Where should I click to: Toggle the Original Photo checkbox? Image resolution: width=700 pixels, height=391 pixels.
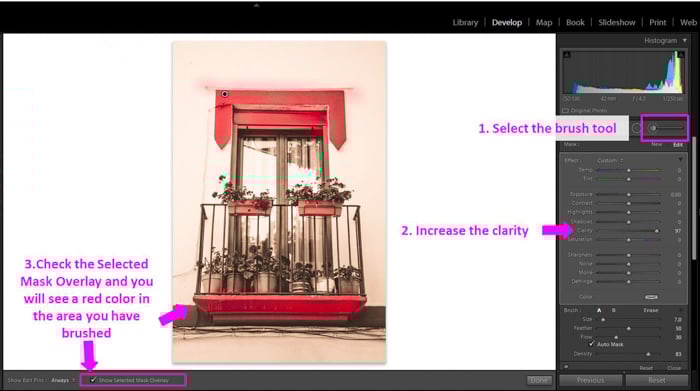(x=565, y=110)
